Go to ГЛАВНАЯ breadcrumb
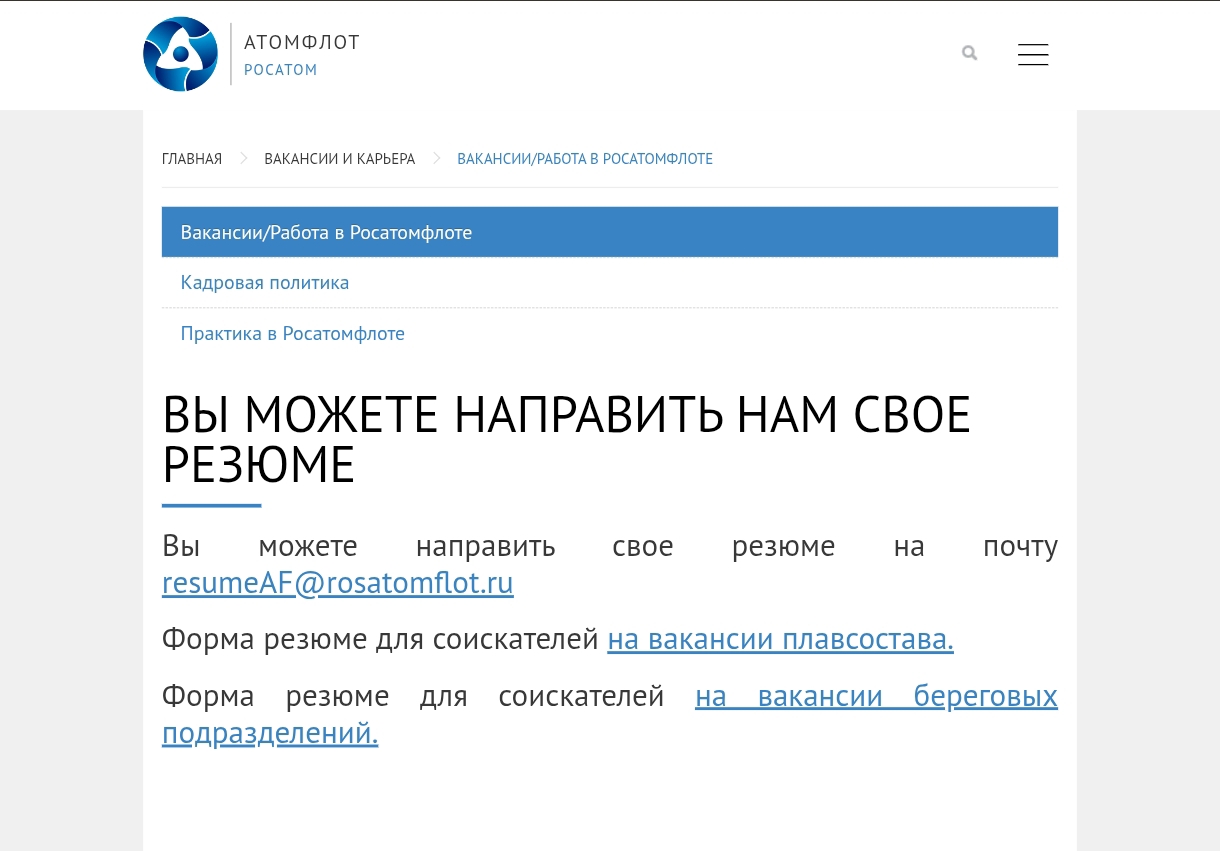This screenshot has width=1220, height=851. [192, 159]
